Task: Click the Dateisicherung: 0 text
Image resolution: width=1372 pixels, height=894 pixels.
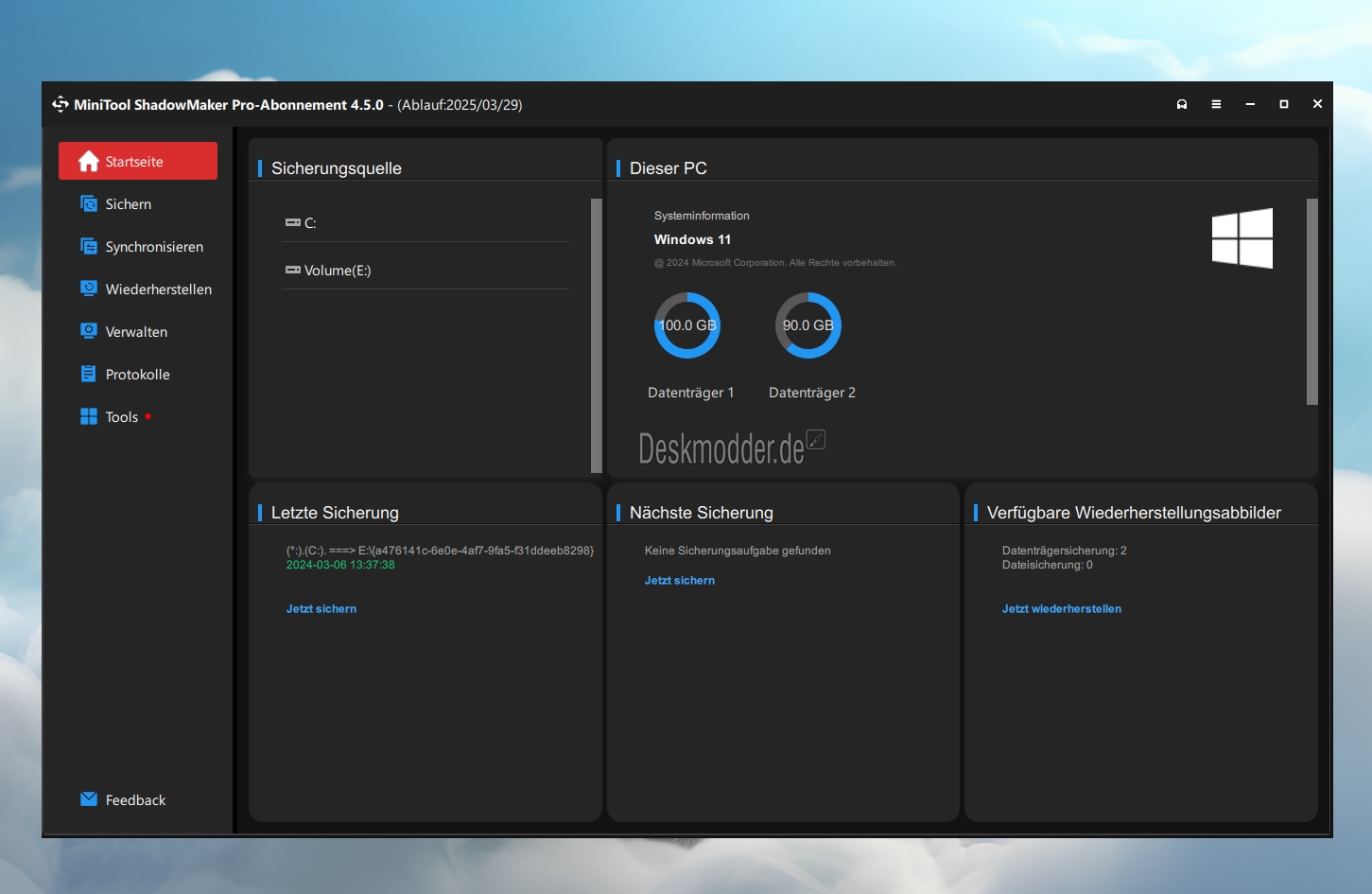Action: click(x=1048, y=565)
